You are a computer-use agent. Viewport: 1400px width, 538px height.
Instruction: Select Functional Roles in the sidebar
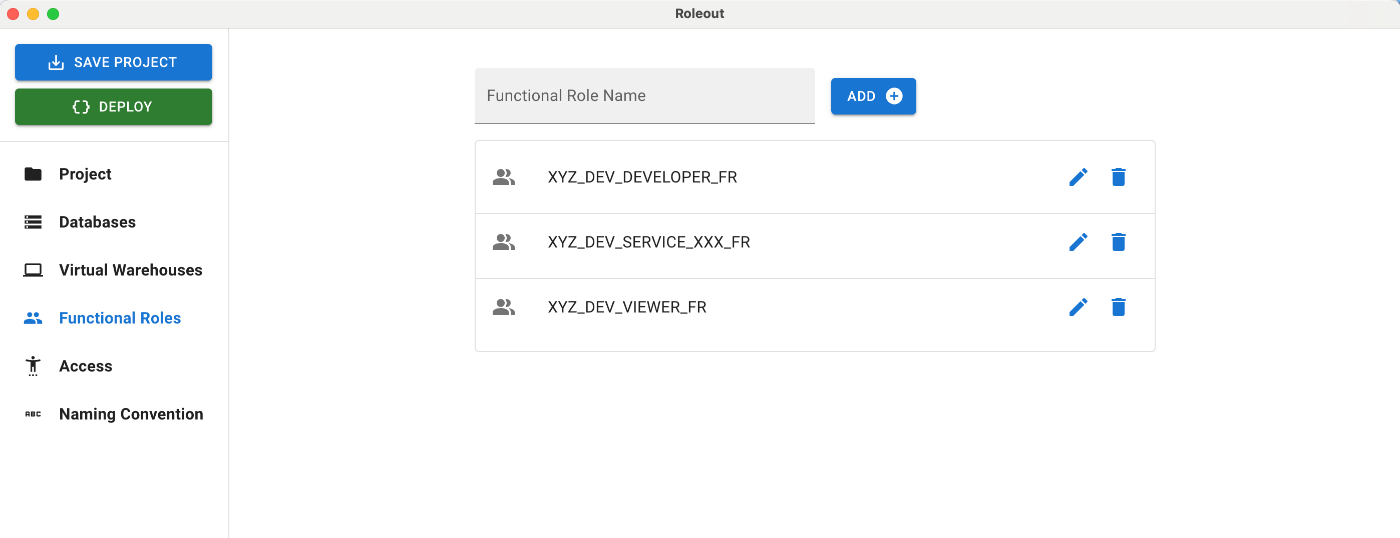[x=120, y=318]
